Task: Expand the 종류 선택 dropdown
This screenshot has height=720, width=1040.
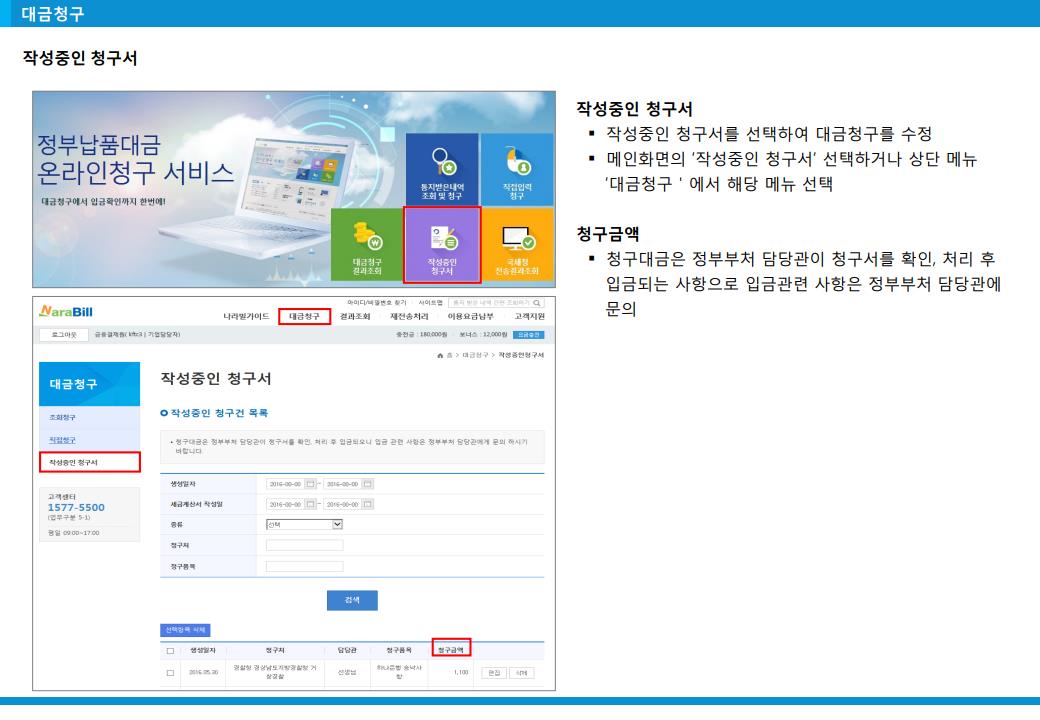Action: coord(304,524)
